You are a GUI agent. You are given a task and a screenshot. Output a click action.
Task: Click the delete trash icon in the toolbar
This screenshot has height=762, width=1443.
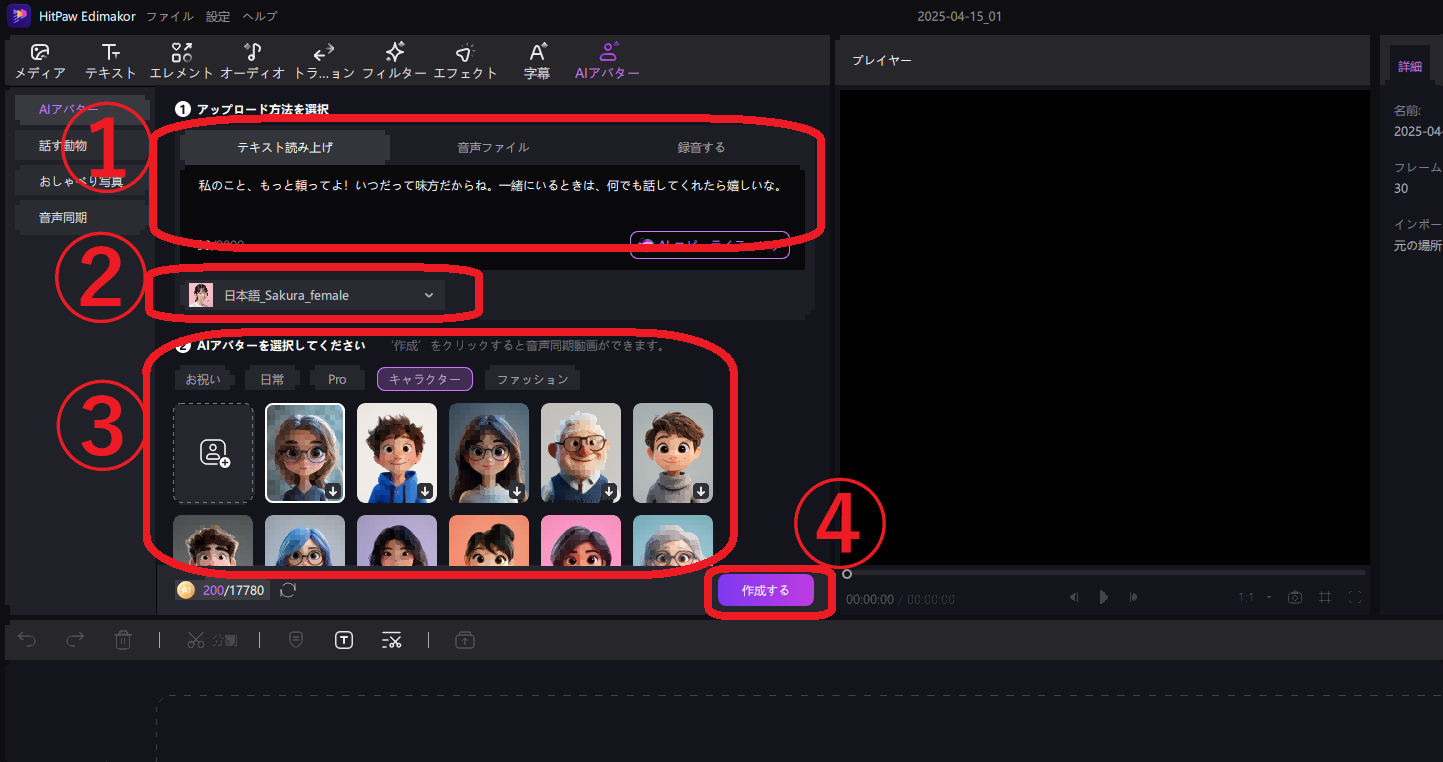(123, 639)
